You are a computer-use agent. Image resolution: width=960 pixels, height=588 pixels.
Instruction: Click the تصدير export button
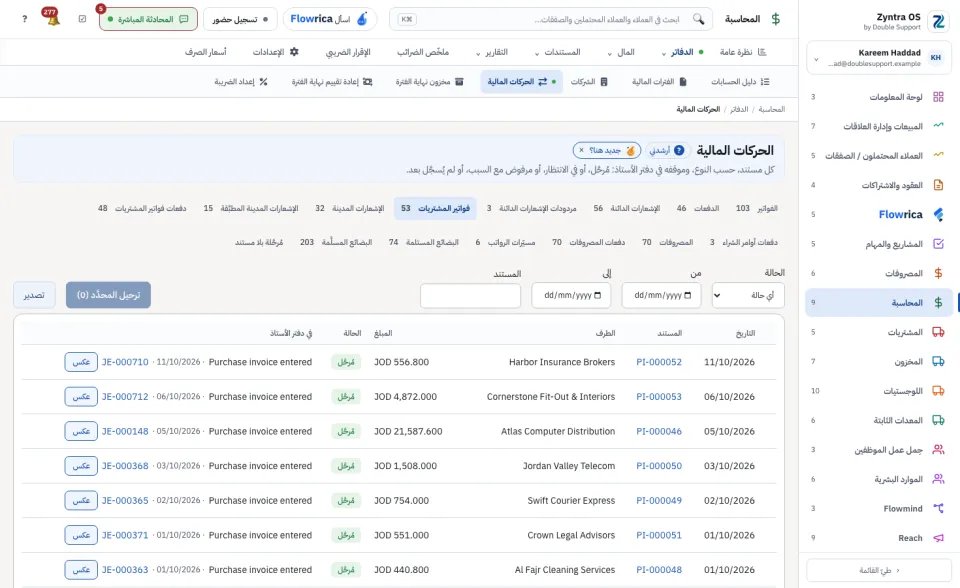pos(34,295)
